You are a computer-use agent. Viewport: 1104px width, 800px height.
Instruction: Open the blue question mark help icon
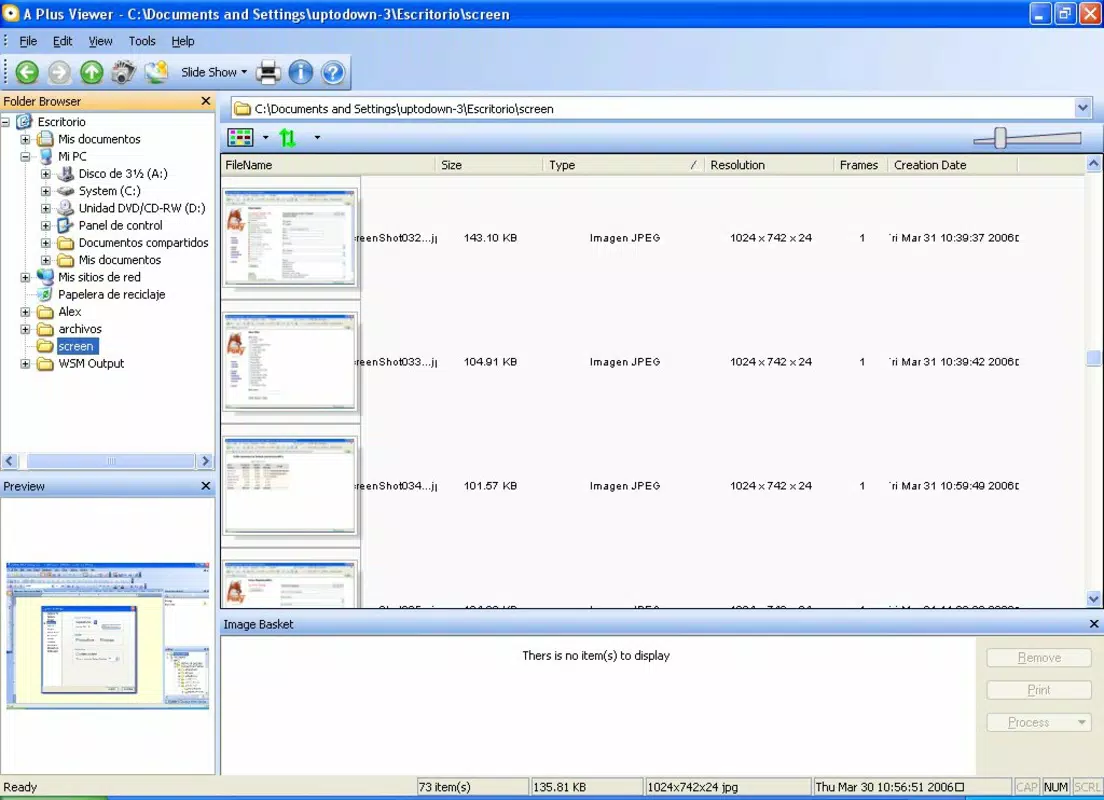[x=333, y=72]
